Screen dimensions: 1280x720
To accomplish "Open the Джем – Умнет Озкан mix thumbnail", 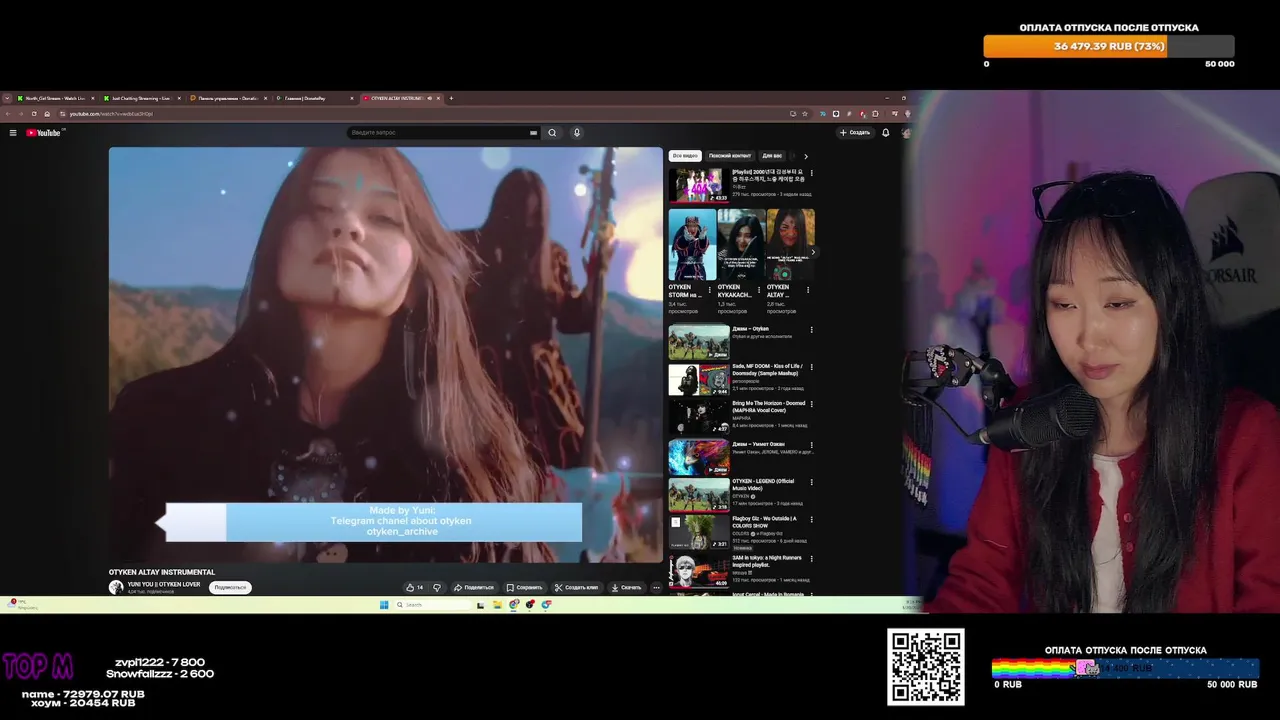I will [x=699, y=457].
